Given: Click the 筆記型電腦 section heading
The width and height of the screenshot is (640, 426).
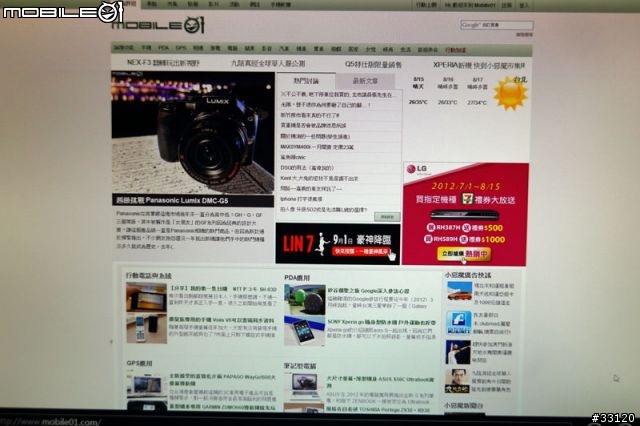Looking at the screenshot, I should click(300, 366).
